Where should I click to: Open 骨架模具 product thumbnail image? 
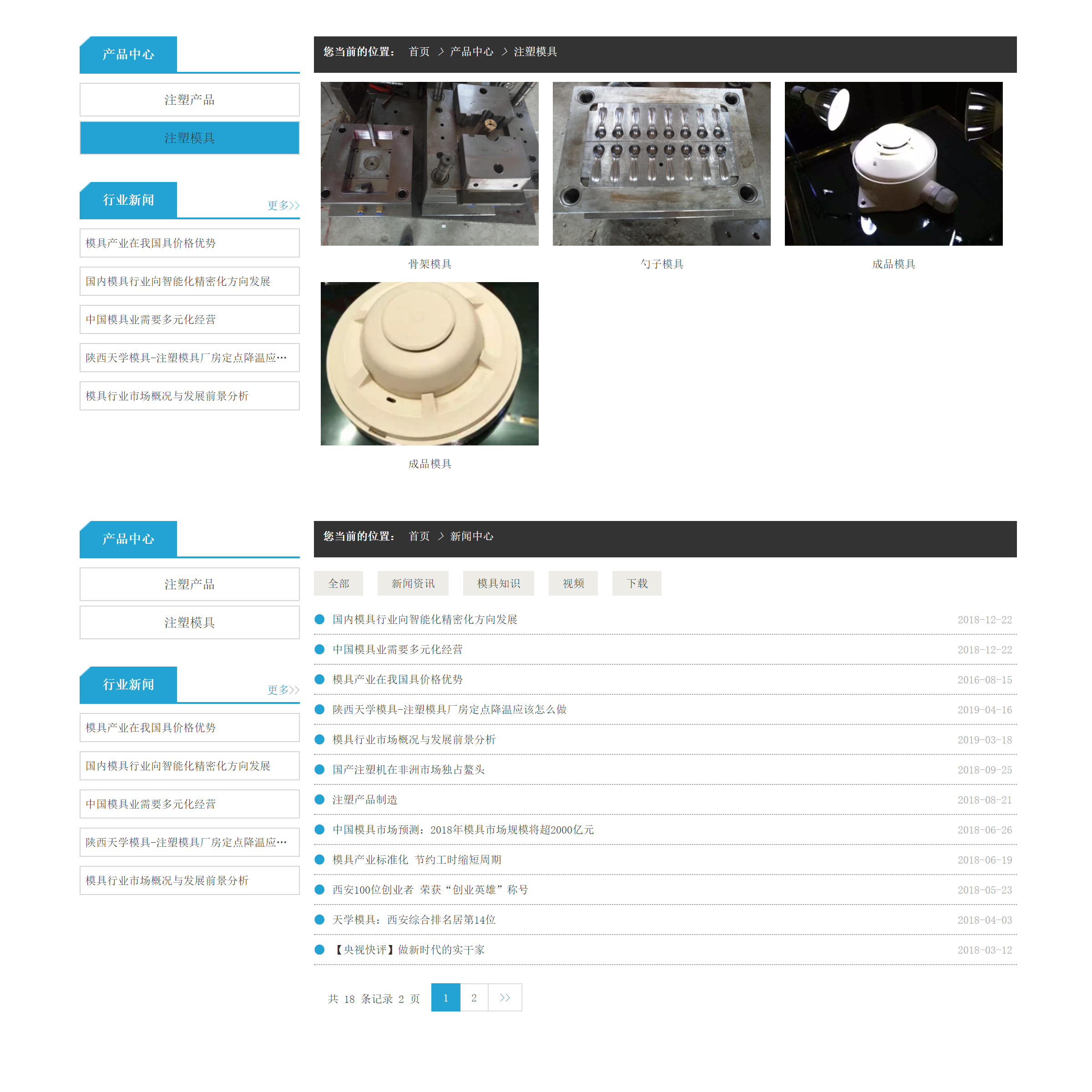tap(430, 164)
